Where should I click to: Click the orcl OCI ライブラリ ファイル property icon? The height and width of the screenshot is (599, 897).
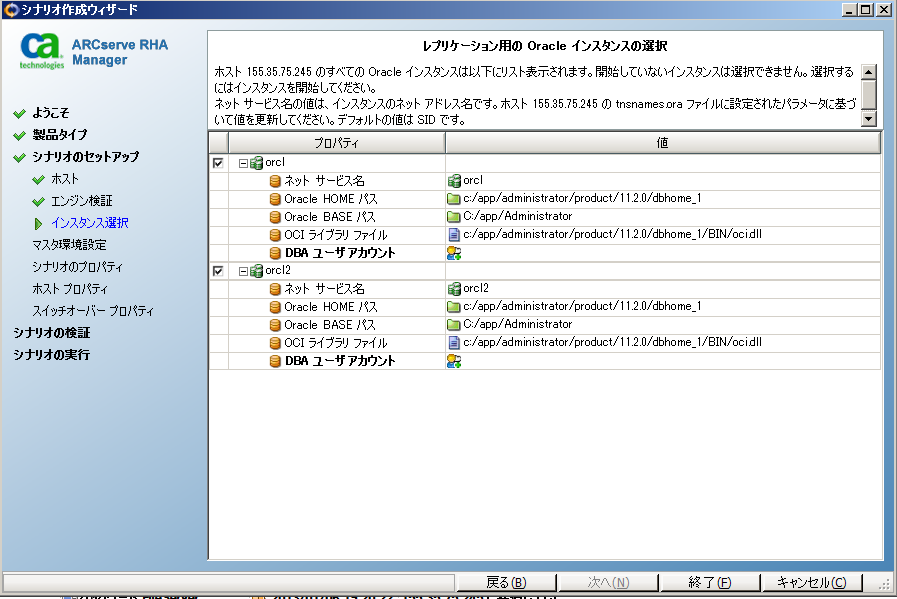tap(275, 235)
